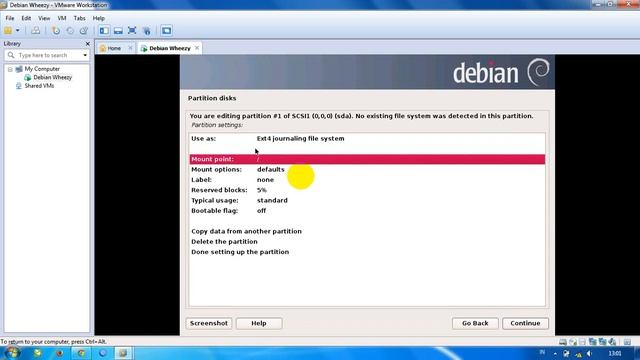
Task: Click the system tray volume icon
Action: (x=589, y=353)
